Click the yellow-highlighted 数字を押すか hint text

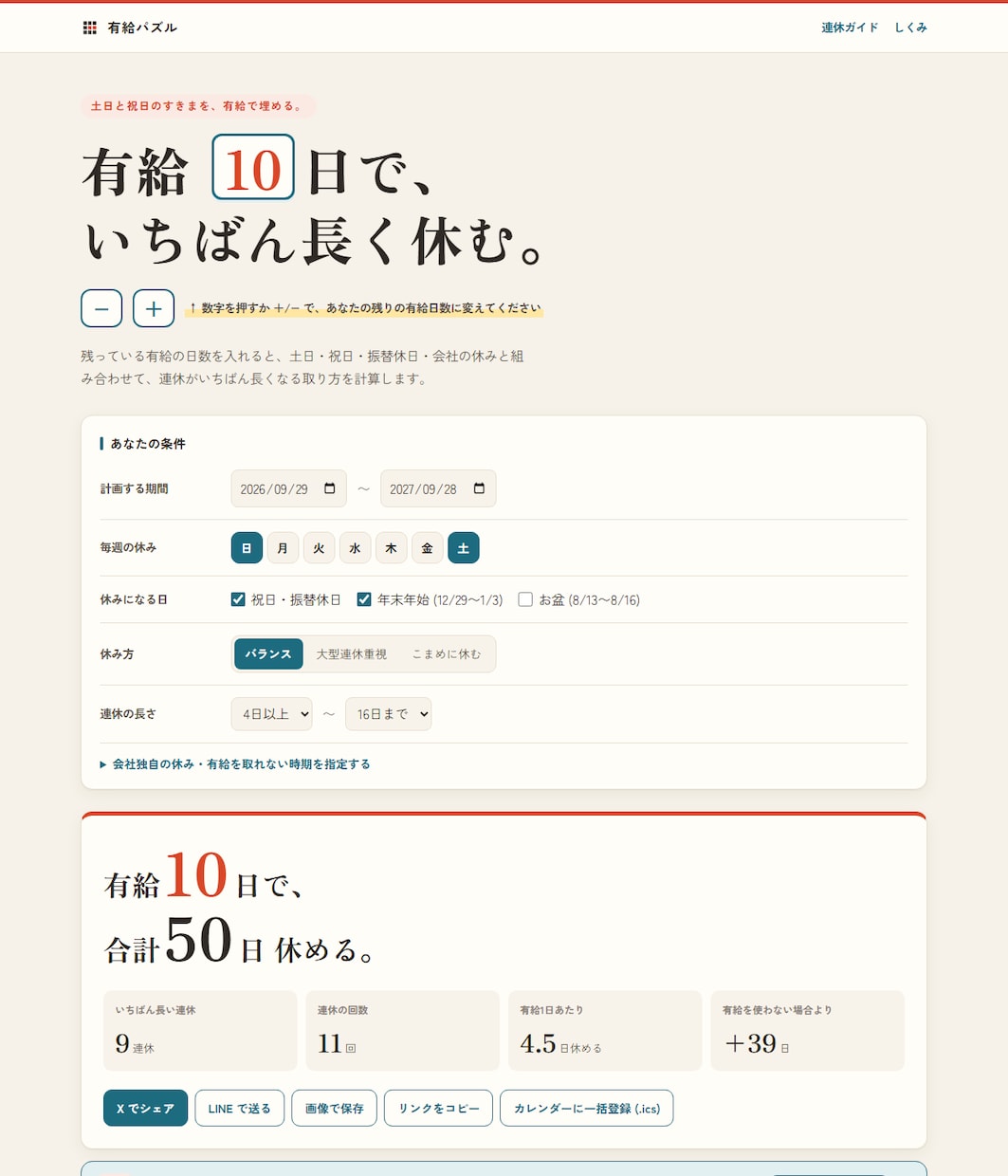[x=364, y=308]
